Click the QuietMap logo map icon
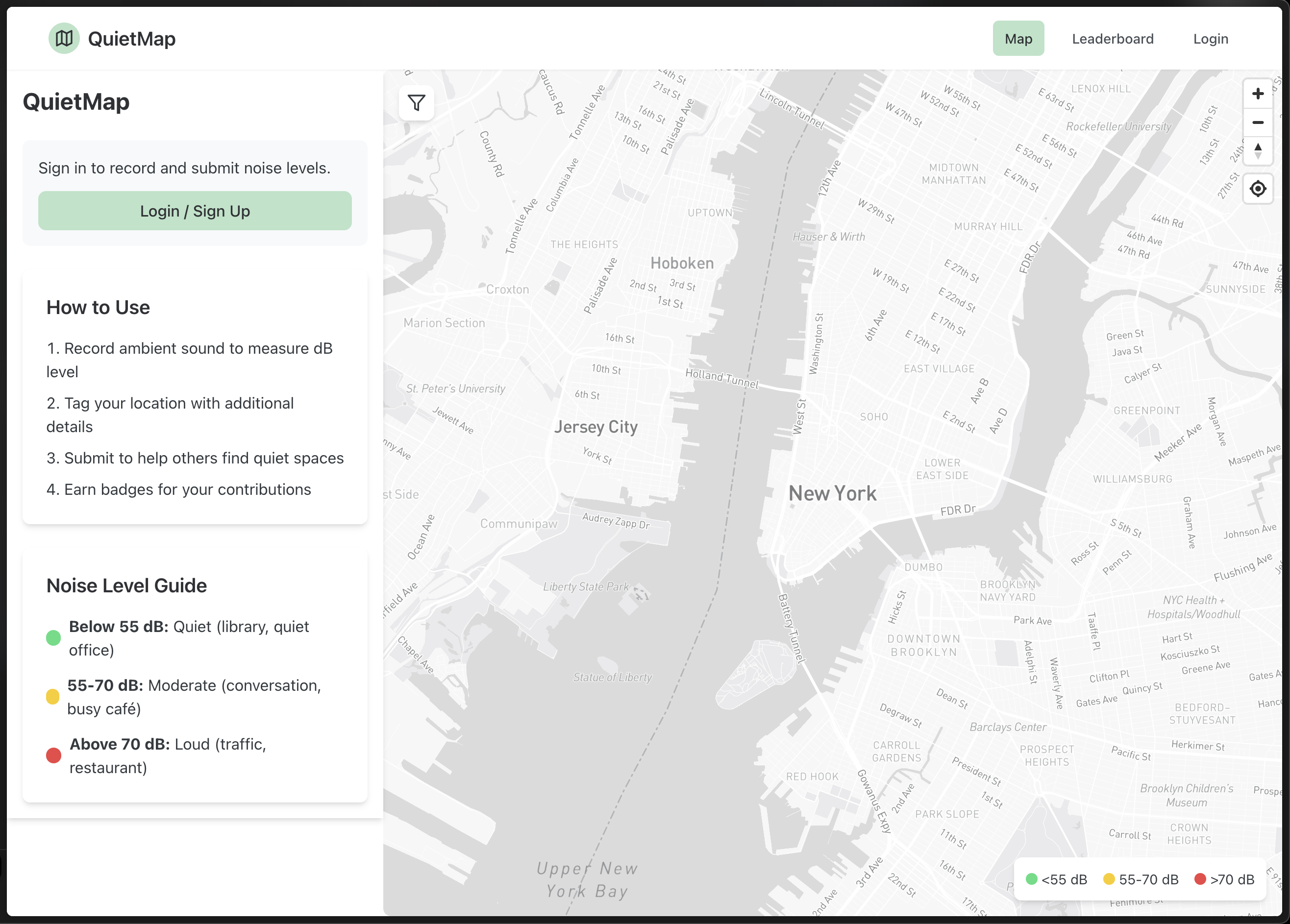This screenshot has width=1290, height=924. (x=64, y=39)
